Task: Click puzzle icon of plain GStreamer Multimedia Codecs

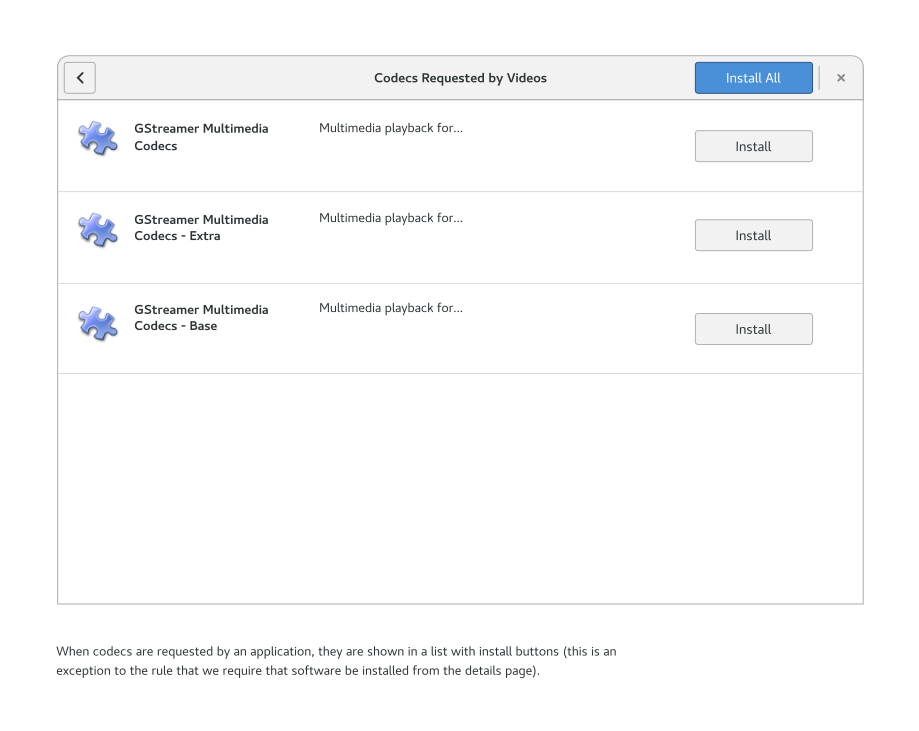Action: [x=98, y=138]
